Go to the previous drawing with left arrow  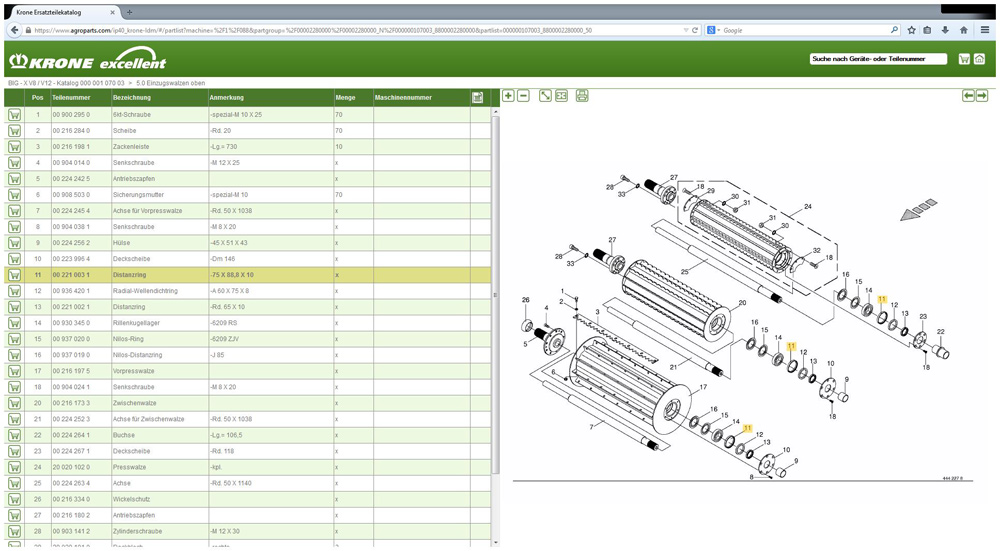pyautogui.click(x=968, y=96)
